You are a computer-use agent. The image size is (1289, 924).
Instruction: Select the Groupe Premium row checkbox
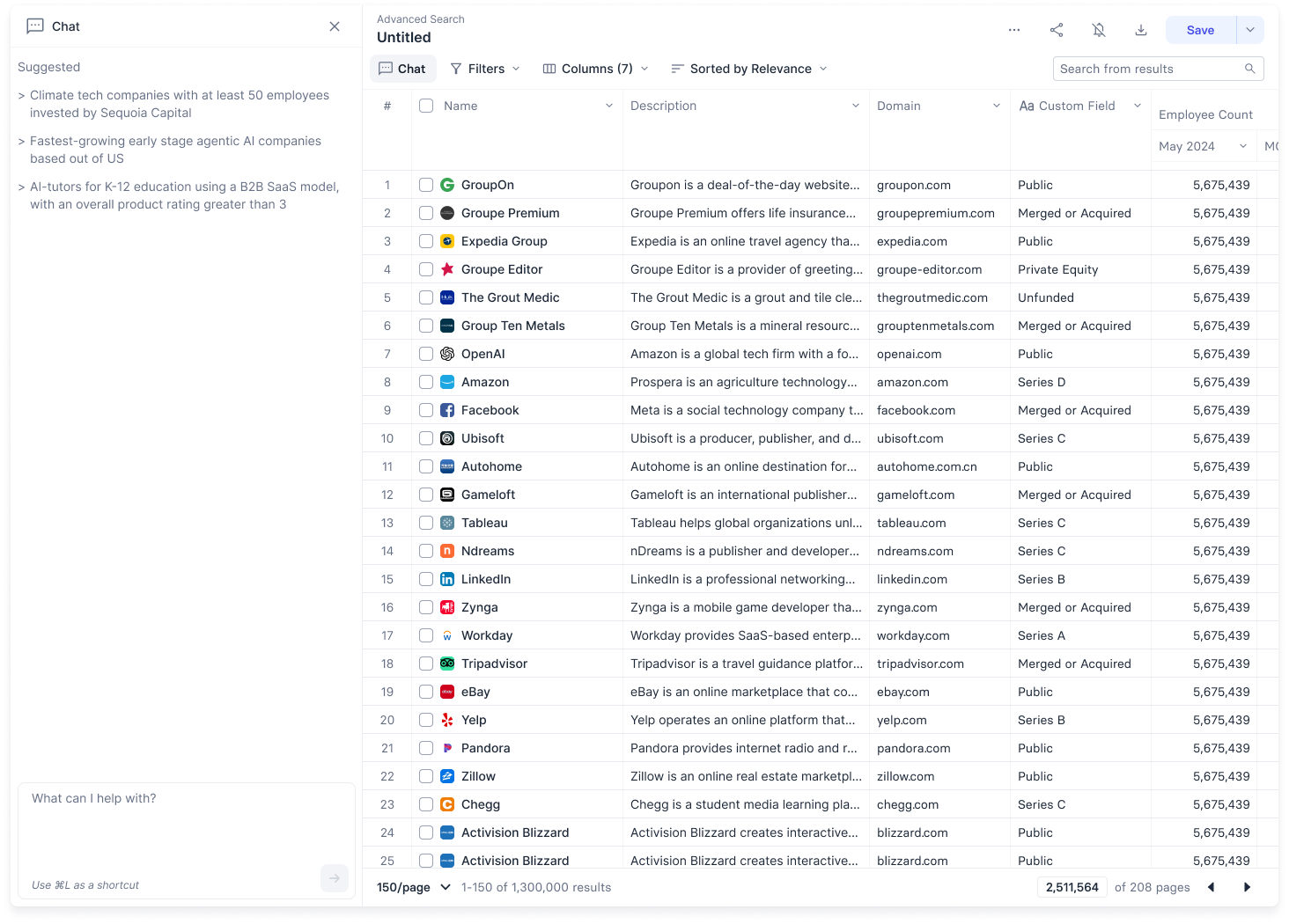click(x=426, y=213)
